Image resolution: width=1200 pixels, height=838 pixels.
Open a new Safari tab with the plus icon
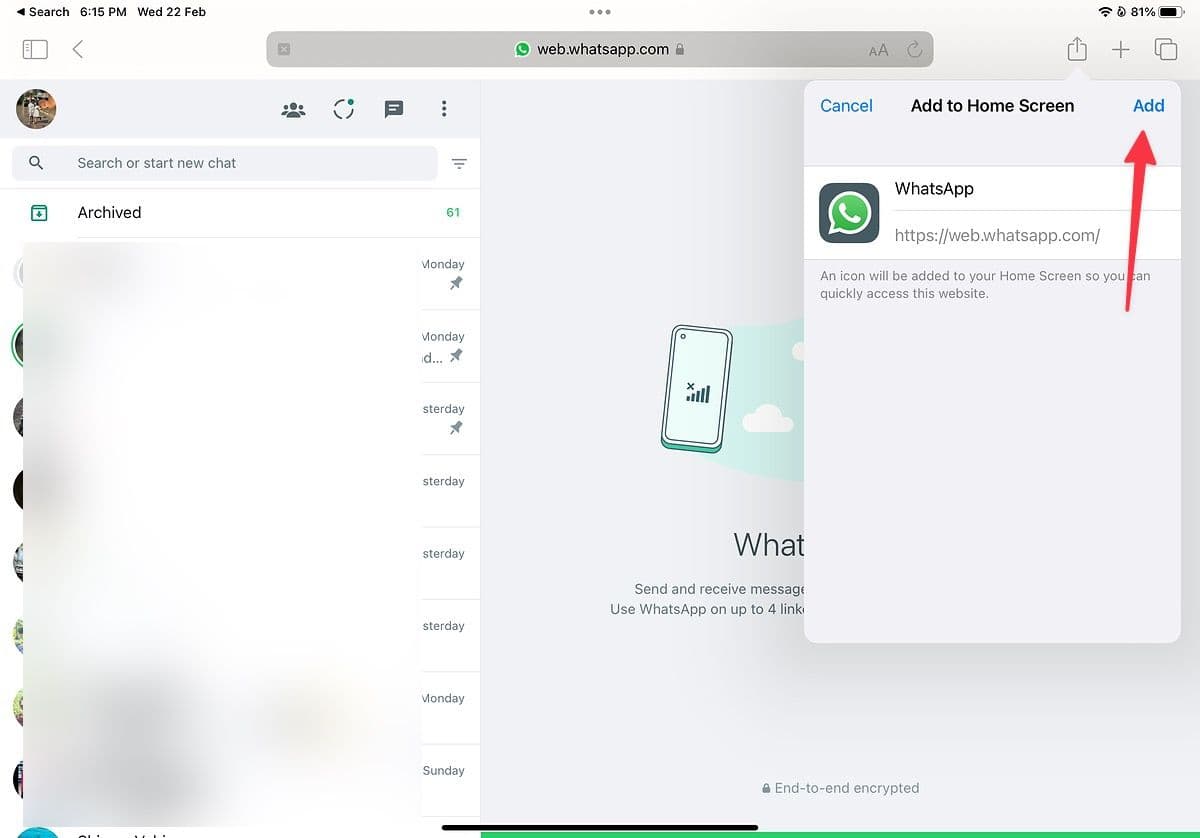pos(1121,48)
